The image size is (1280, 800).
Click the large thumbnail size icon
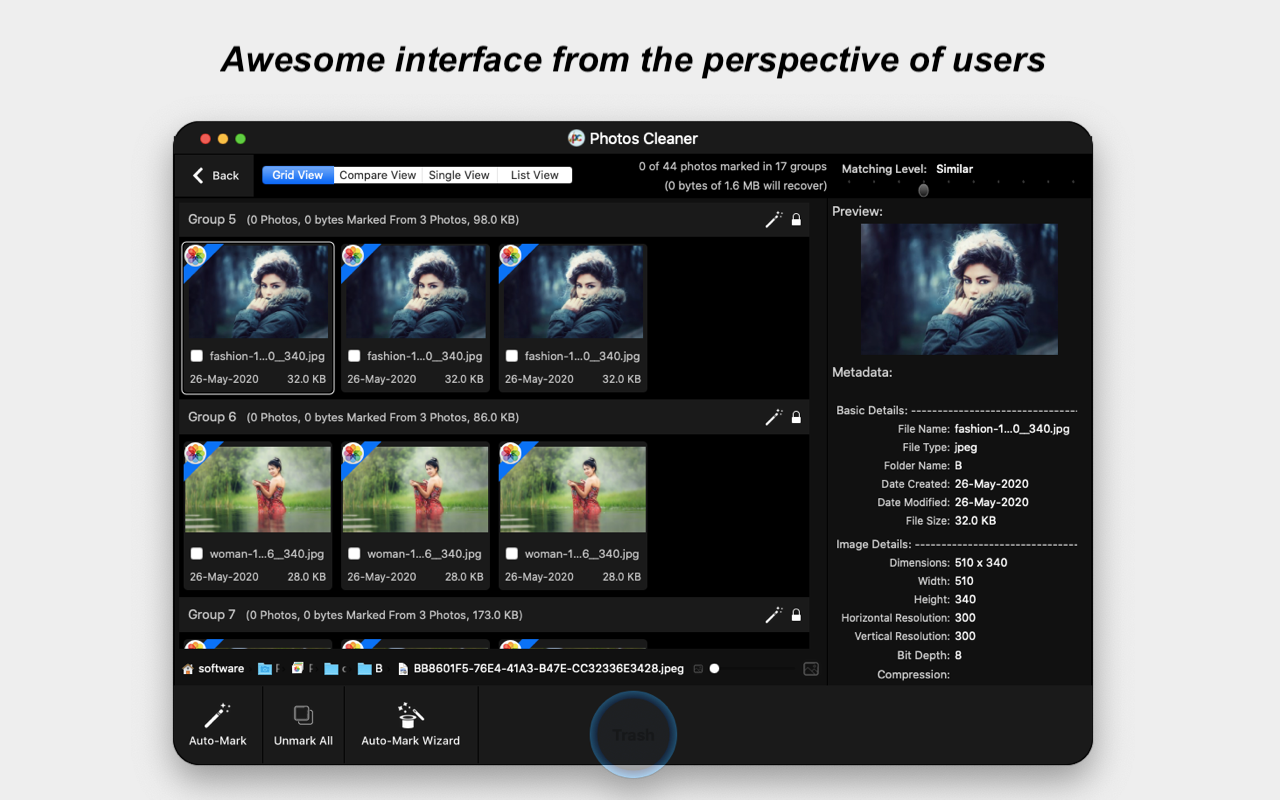pyautogui.click(x=811, y=669)
